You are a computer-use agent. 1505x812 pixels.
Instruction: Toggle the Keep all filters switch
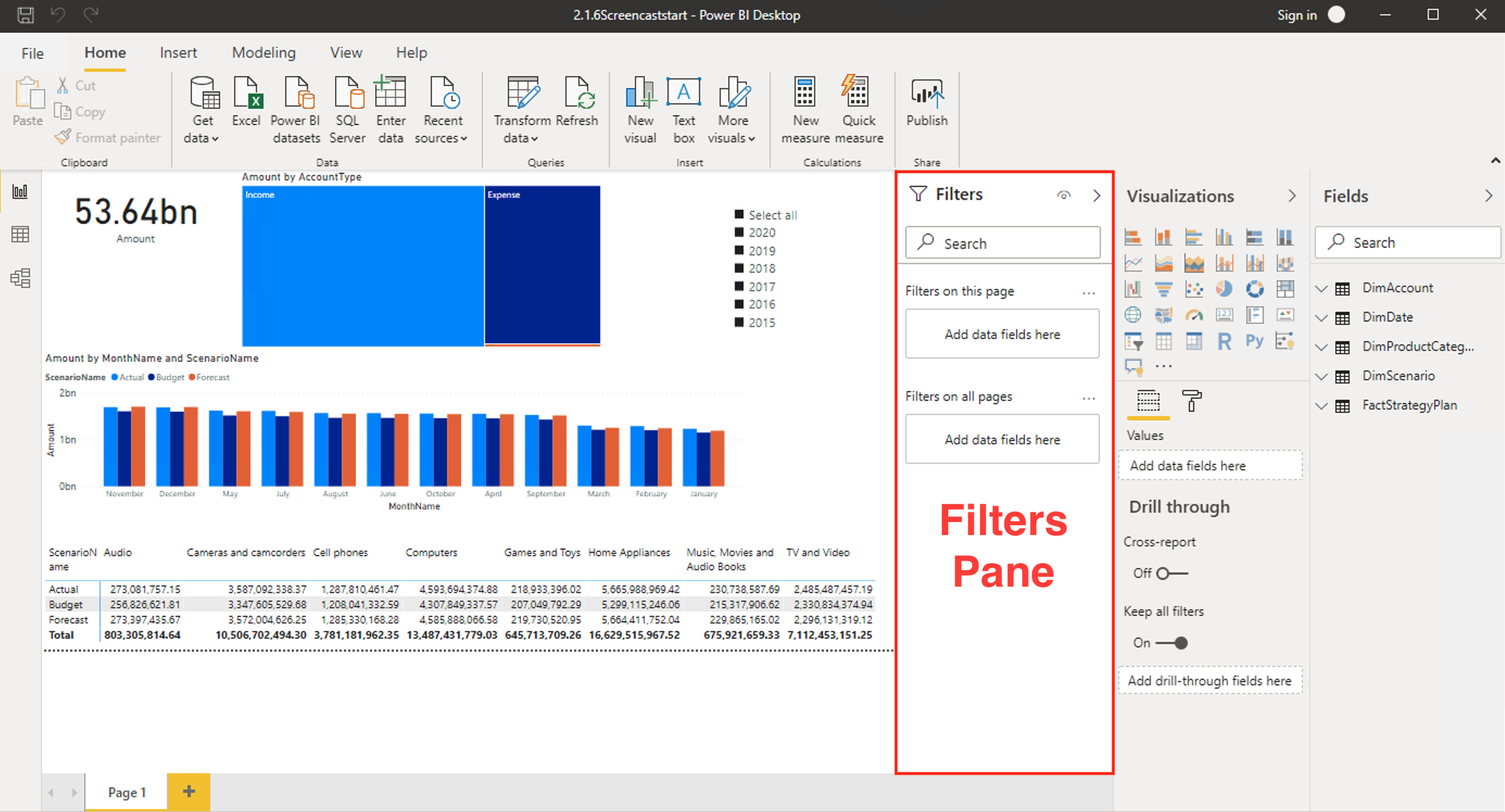click(x=1172, y=643)
